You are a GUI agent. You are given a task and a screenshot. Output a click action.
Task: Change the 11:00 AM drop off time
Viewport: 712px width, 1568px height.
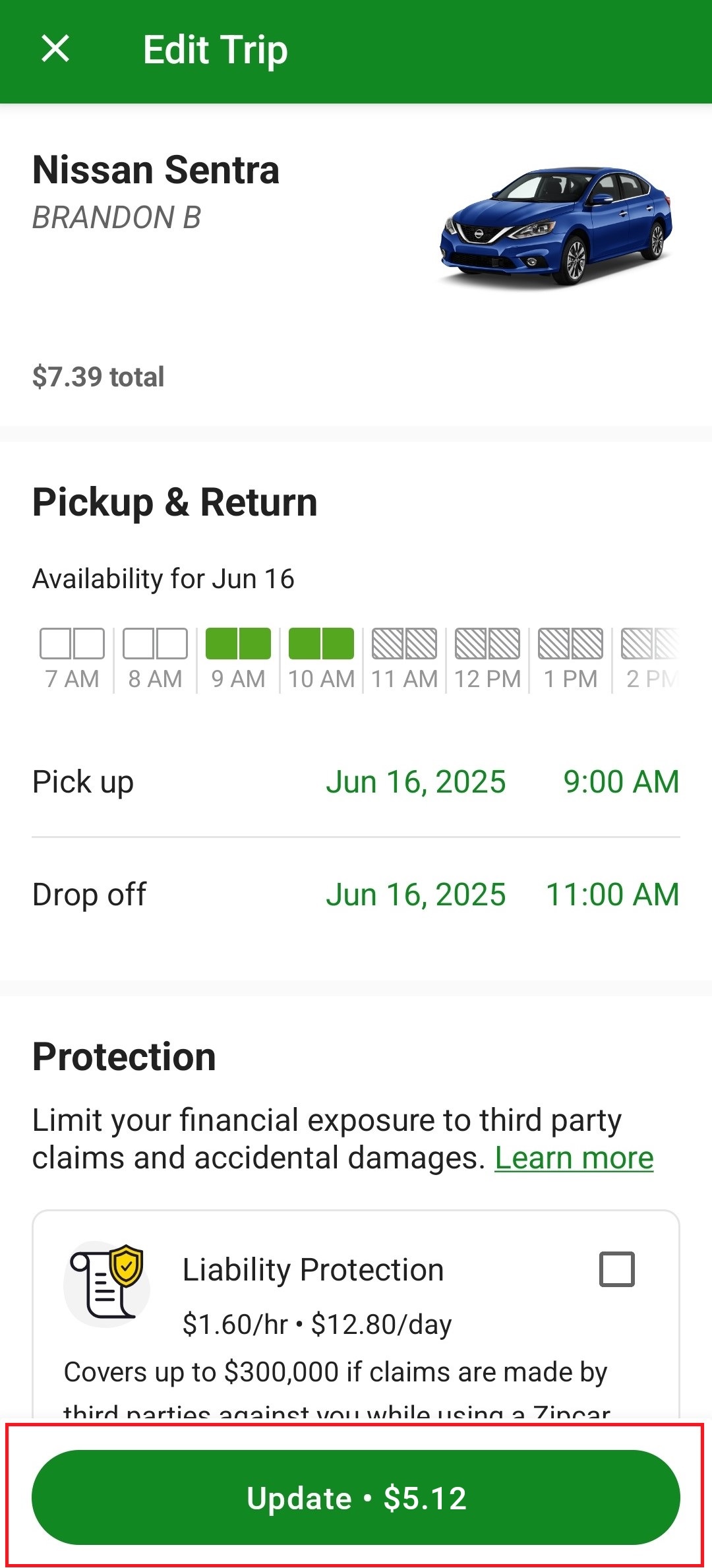[x=612, y=895]
